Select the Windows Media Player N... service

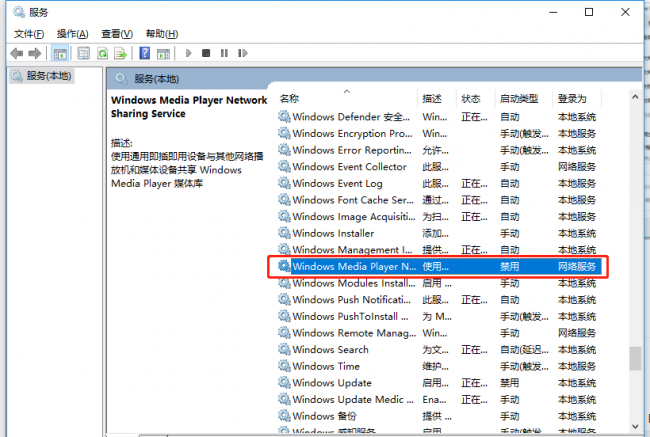439,267
